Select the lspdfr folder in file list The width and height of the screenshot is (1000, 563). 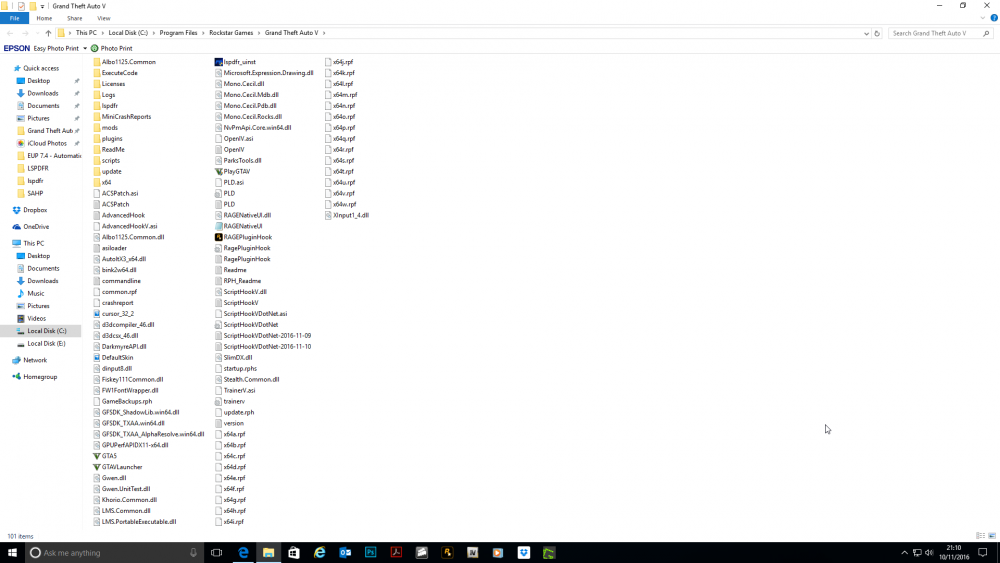(105, 106)
